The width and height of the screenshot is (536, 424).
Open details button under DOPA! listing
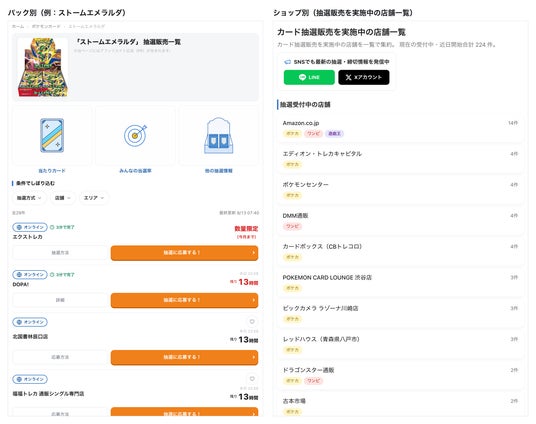click(x=60, y=300)
